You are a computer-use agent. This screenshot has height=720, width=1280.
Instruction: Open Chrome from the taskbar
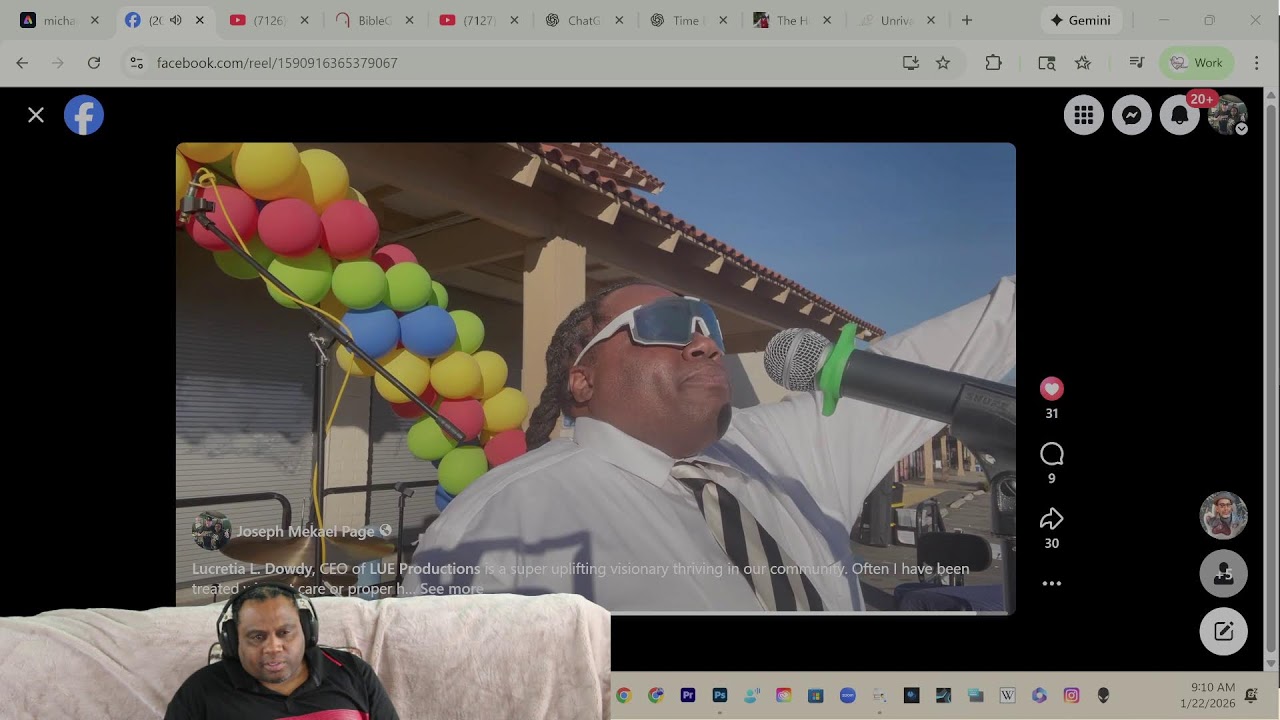point(624,695)
